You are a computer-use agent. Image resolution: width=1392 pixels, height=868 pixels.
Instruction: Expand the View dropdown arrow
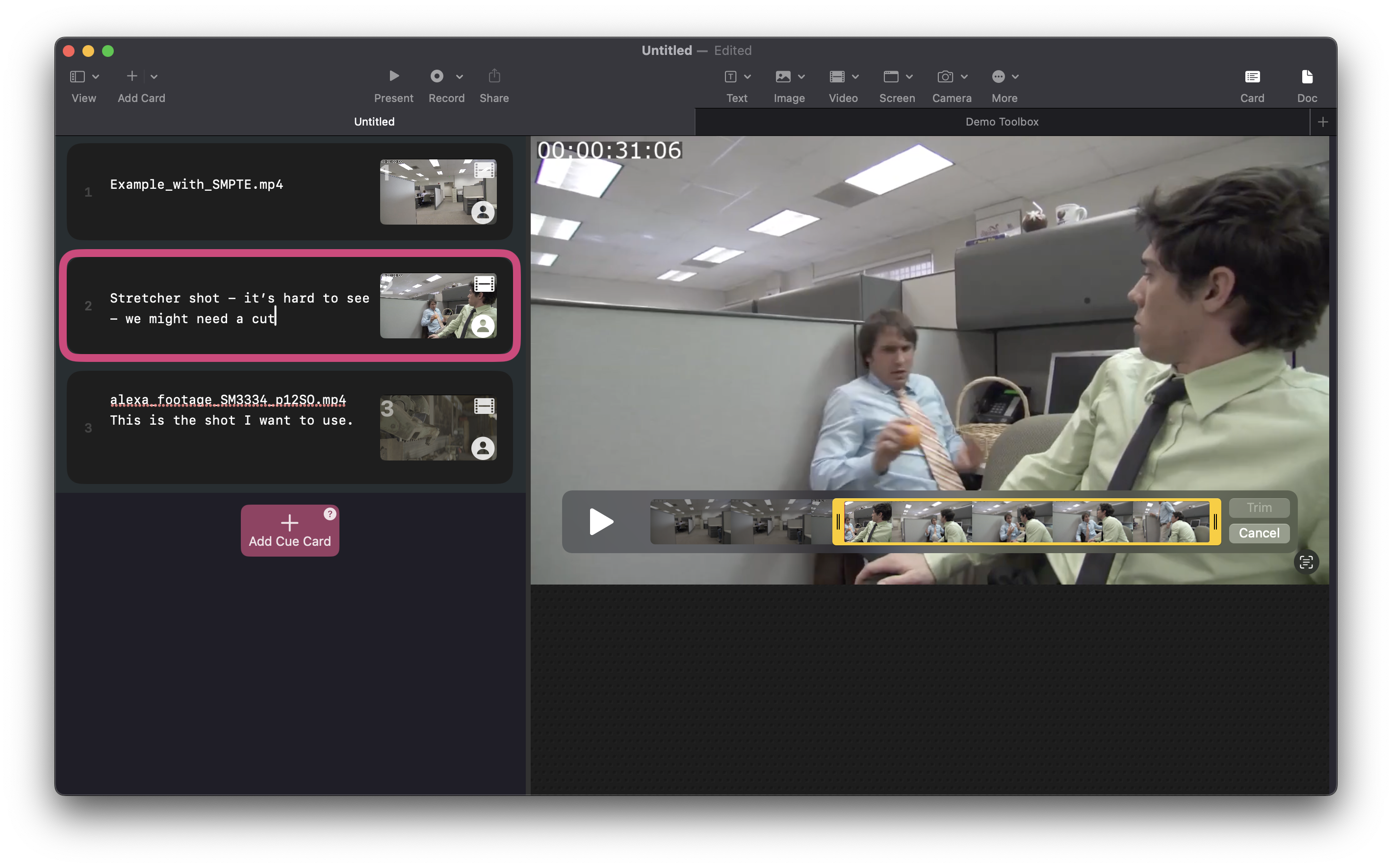96,77
